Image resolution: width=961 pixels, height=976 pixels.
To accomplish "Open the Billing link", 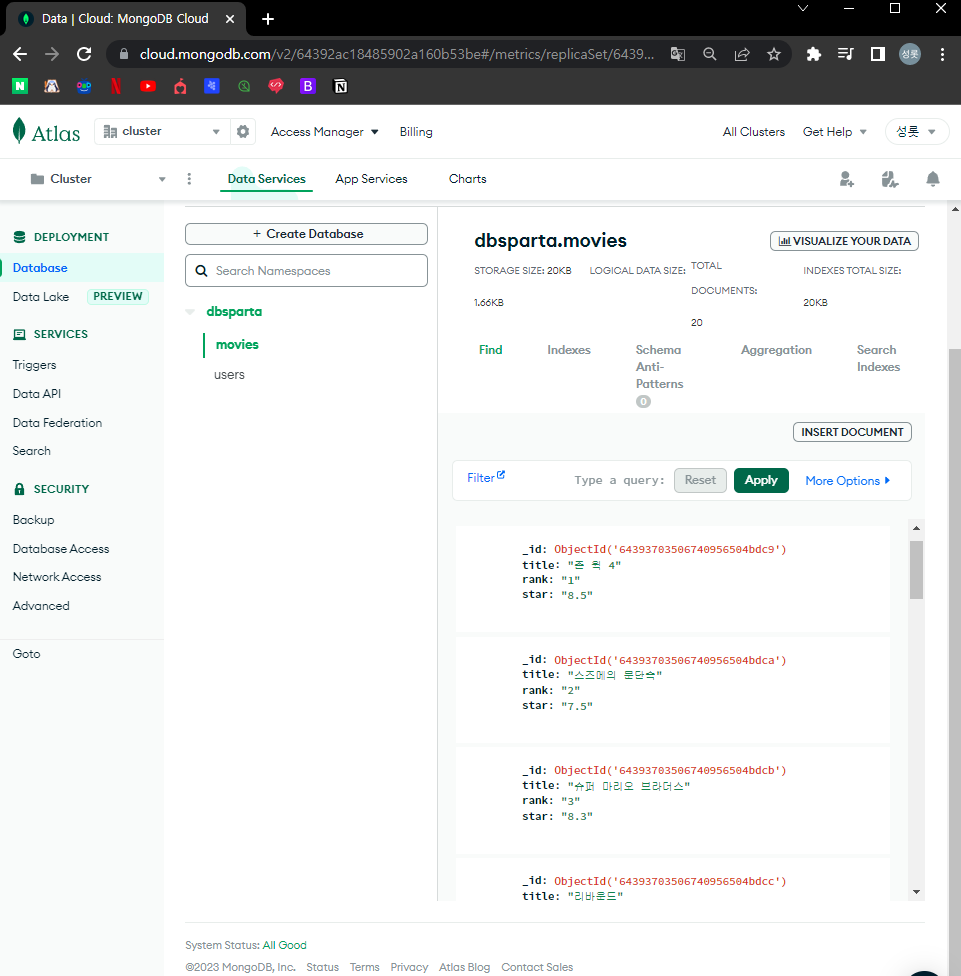I will tap(416, 132).
